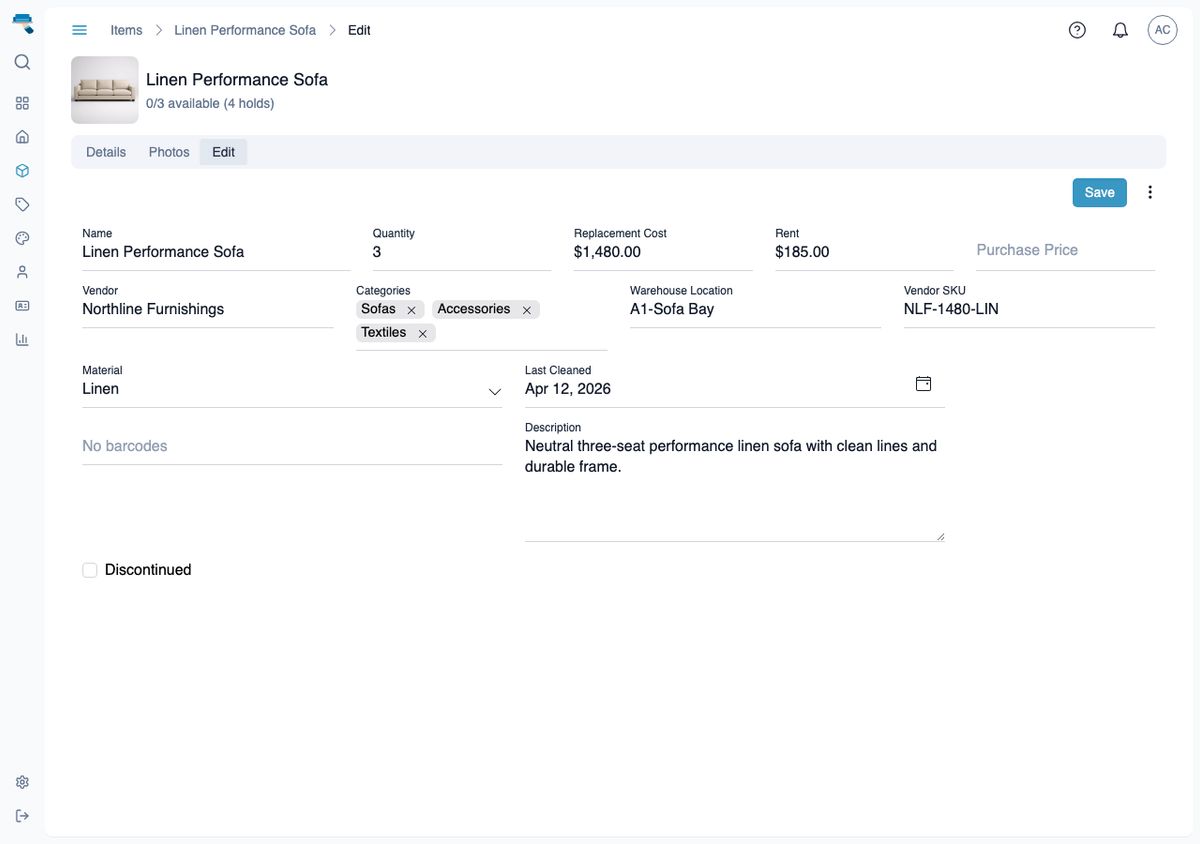1200x844 pixels.
Task: Go to Items breadcrumb
Action: tap(126, 30)
